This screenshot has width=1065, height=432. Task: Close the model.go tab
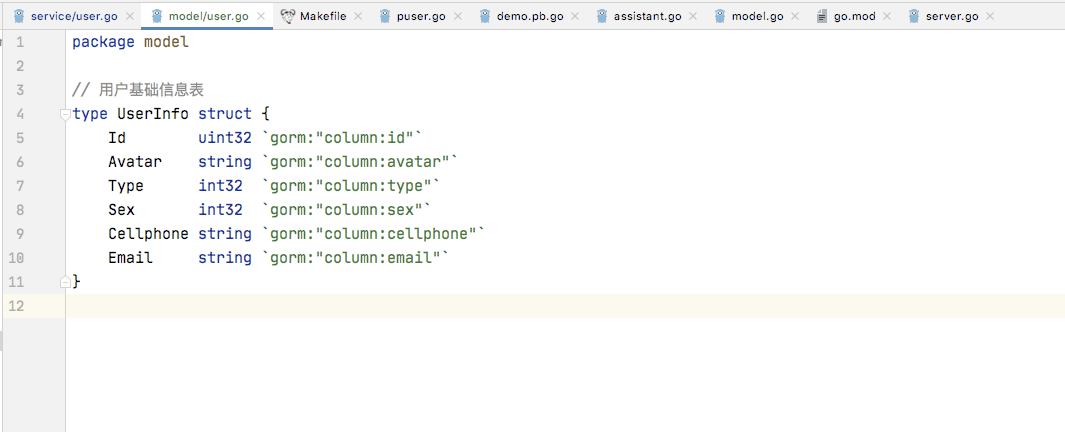(x=795, y=17)
